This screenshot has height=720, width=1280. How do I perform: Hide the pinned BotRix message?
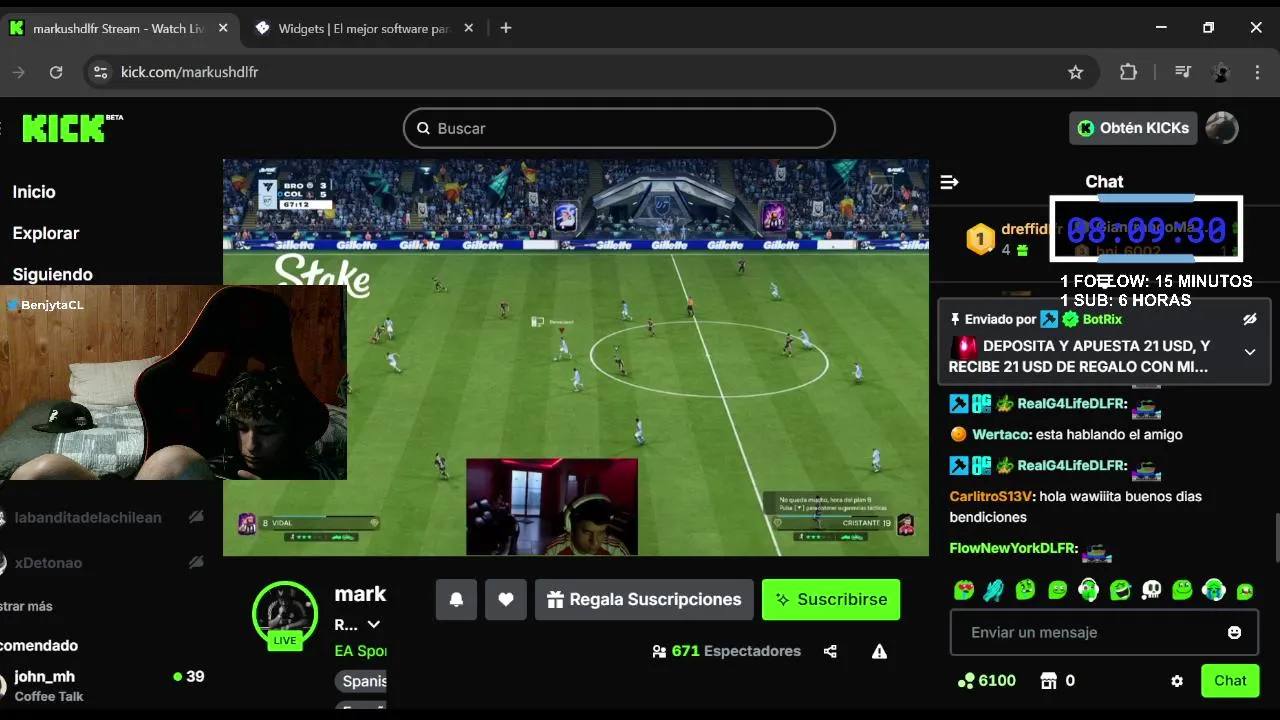1249,319
